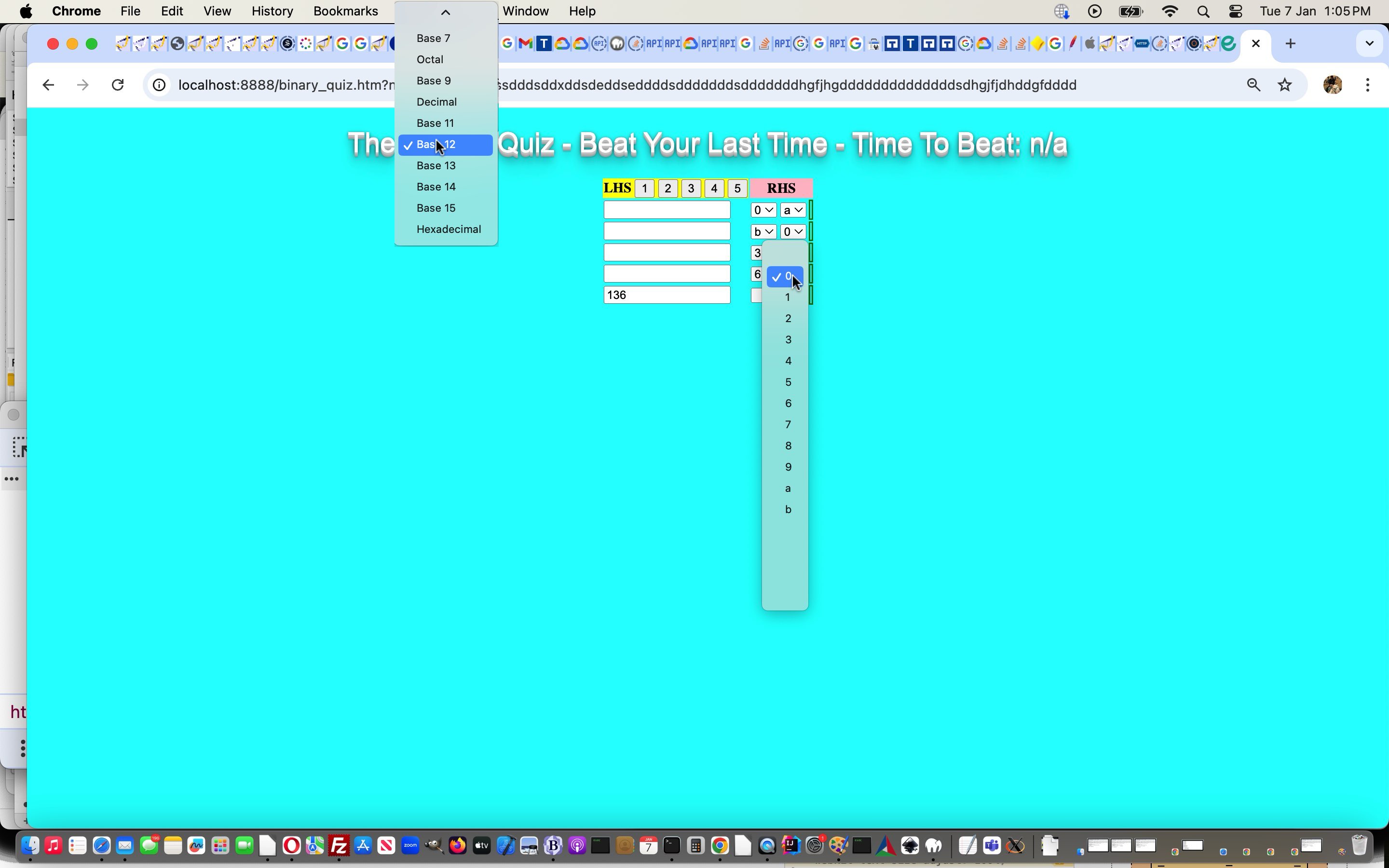Viewport: 1389px width, 868px height.
Task: Open a new browser tab
Action: pos(1290,43)
